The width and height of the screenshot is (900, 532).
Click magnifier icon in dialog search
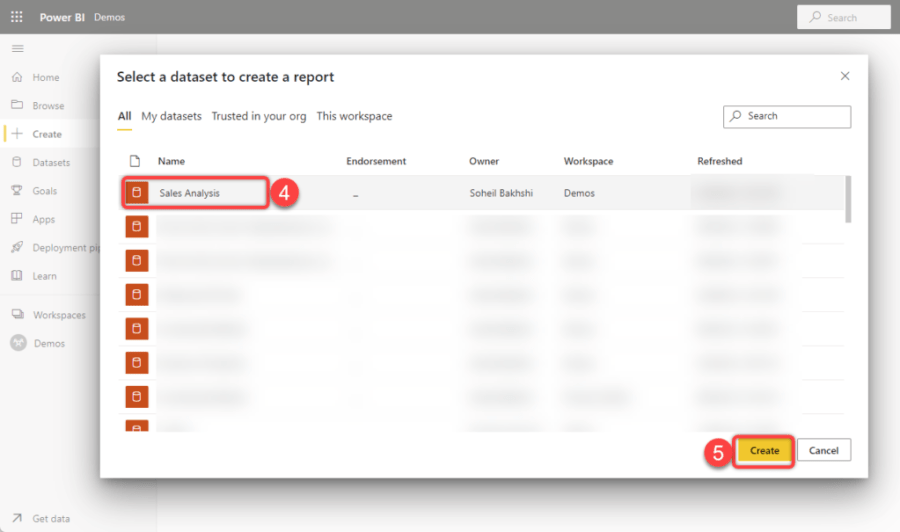point(736,116)
